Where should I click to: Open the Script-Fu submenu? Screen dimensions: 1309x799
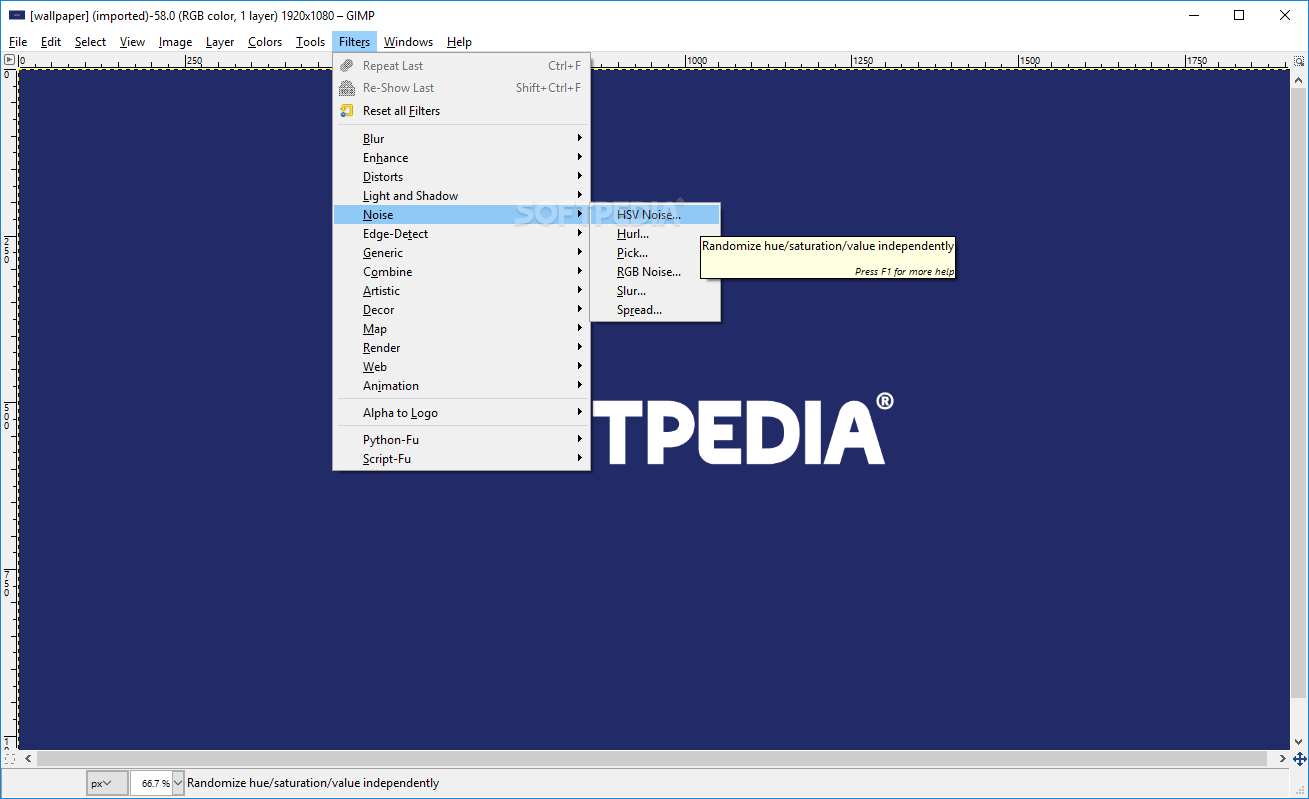tap(462, 459)
